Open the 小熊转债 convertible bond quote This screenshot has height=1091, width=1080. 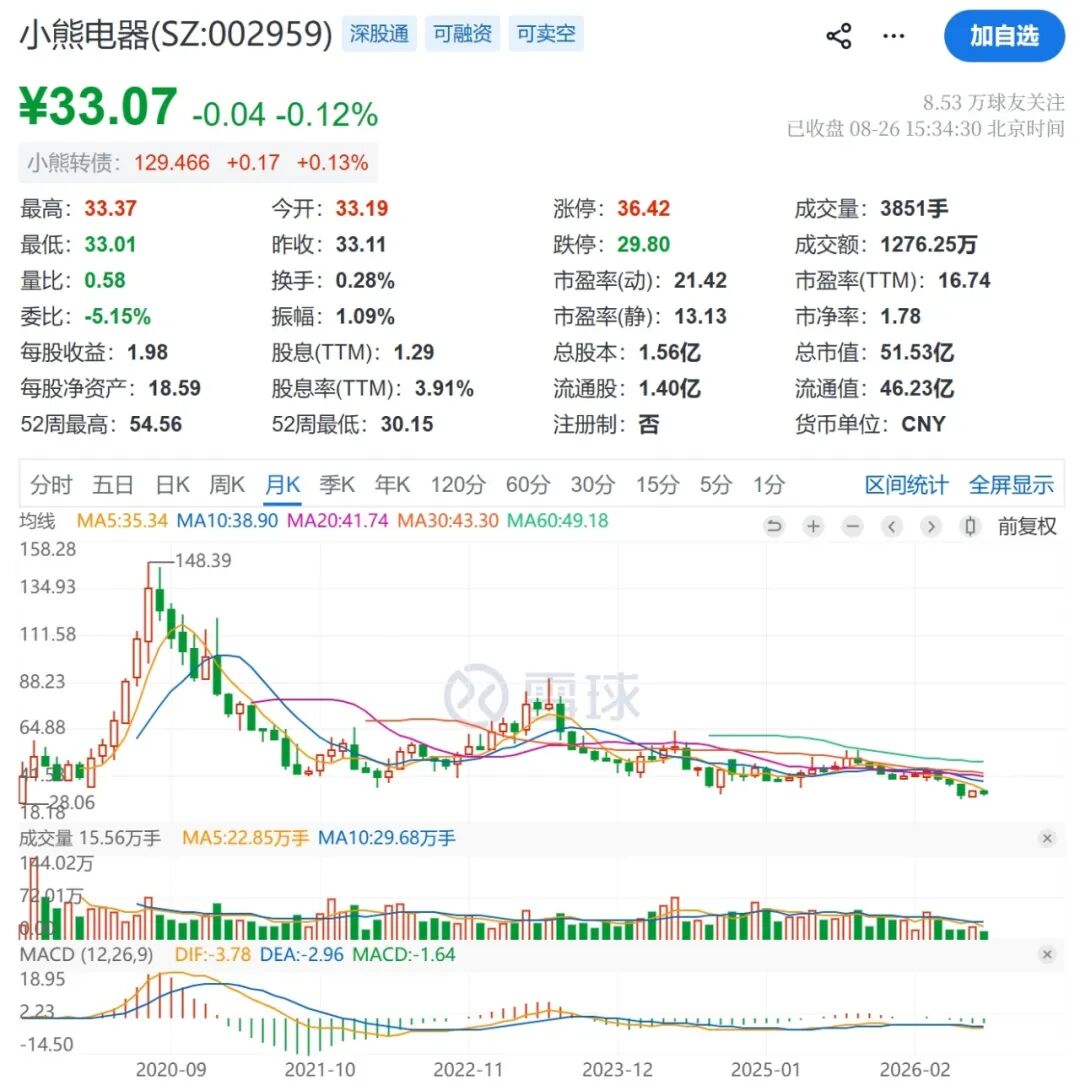point(198,163)
